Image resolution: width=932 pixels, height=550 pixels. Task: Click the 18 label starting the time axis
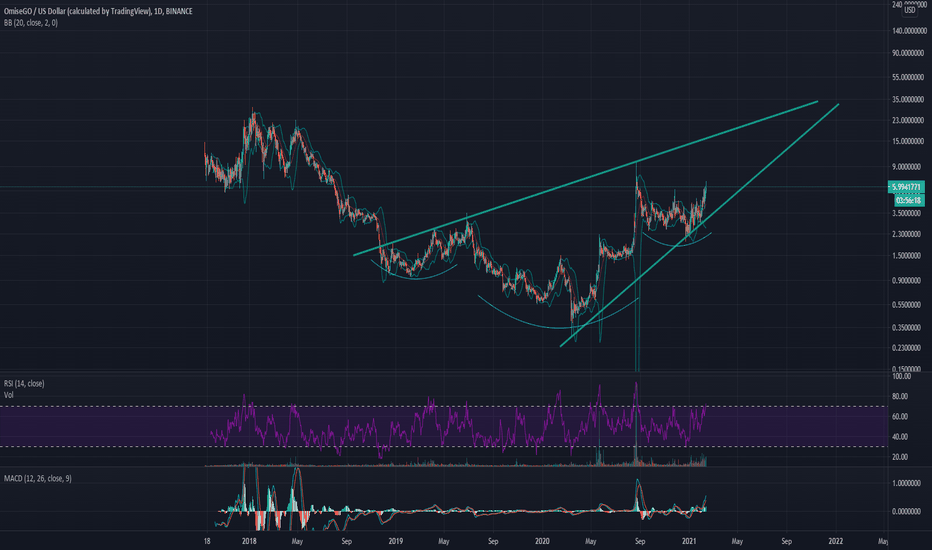206,541
